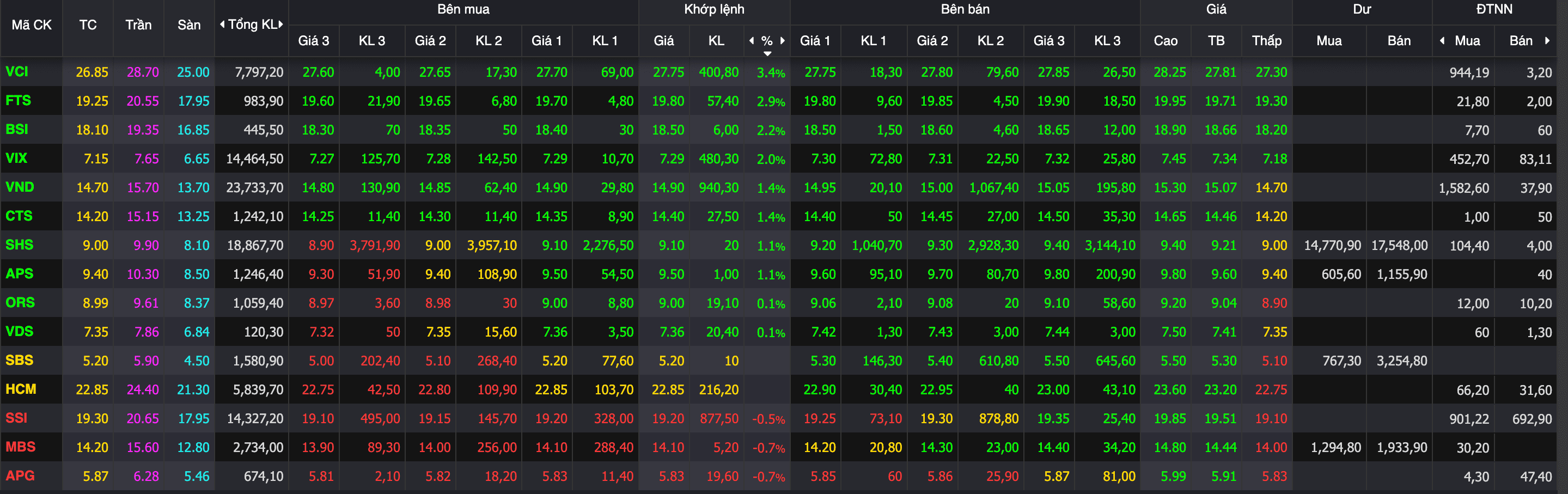The height and width of the screenshot is (494, 1568).
Task: Open MBS stock symbol
Action: pyautogui.click(x=21, y=447)
